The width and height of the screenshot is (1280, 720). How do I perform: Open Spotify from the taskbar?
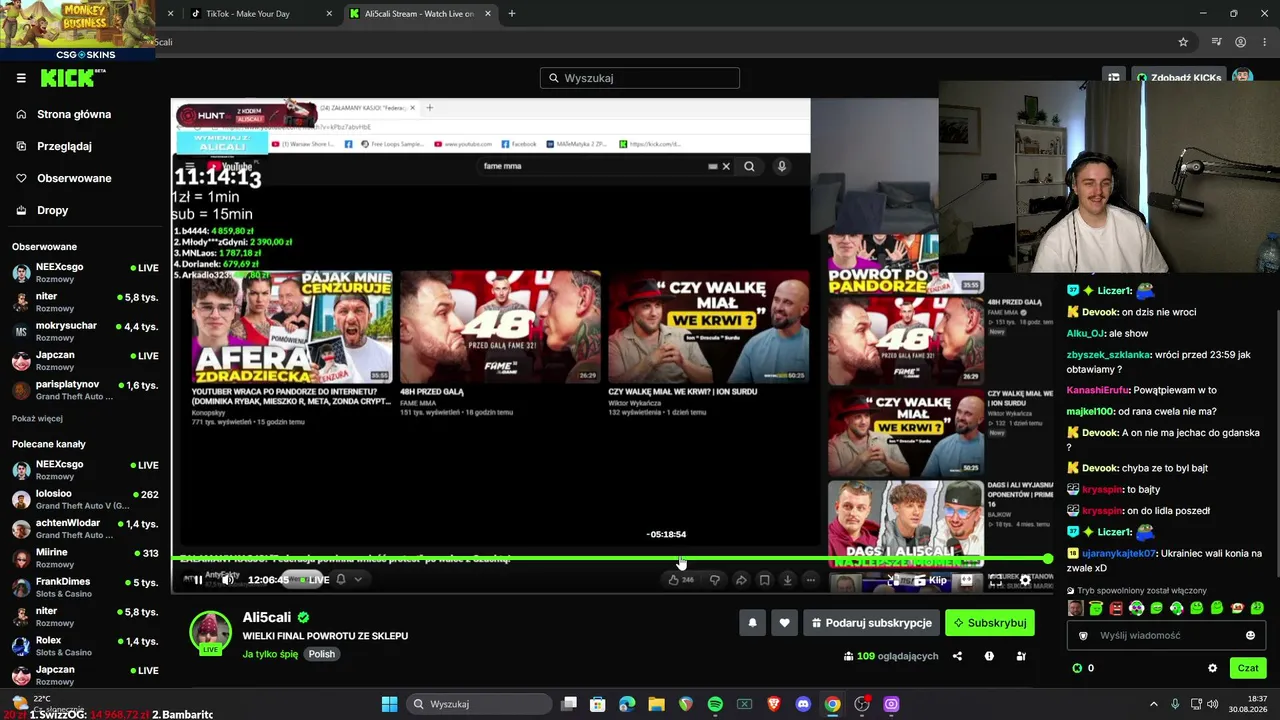click(715, 704)
